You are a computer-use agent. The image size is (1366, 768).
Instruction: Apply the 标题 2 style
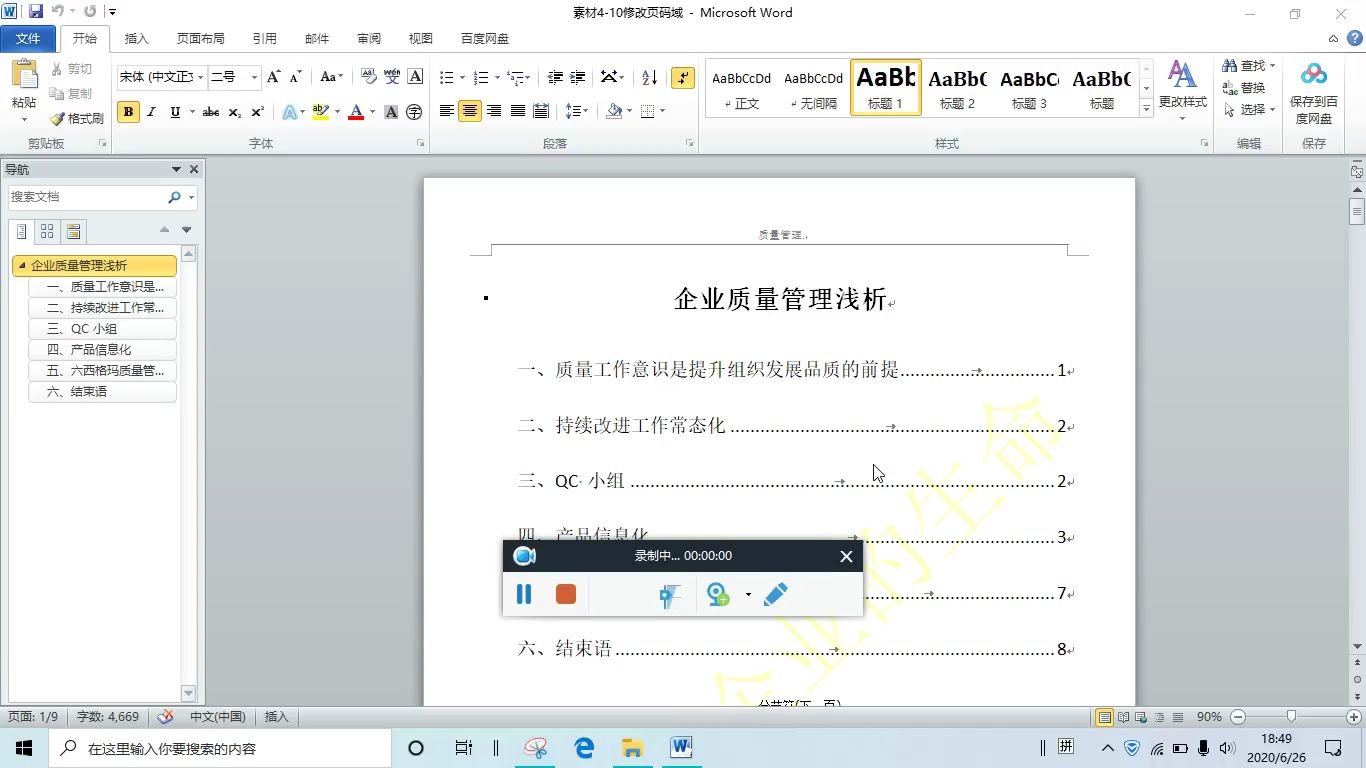pos(957,87)
